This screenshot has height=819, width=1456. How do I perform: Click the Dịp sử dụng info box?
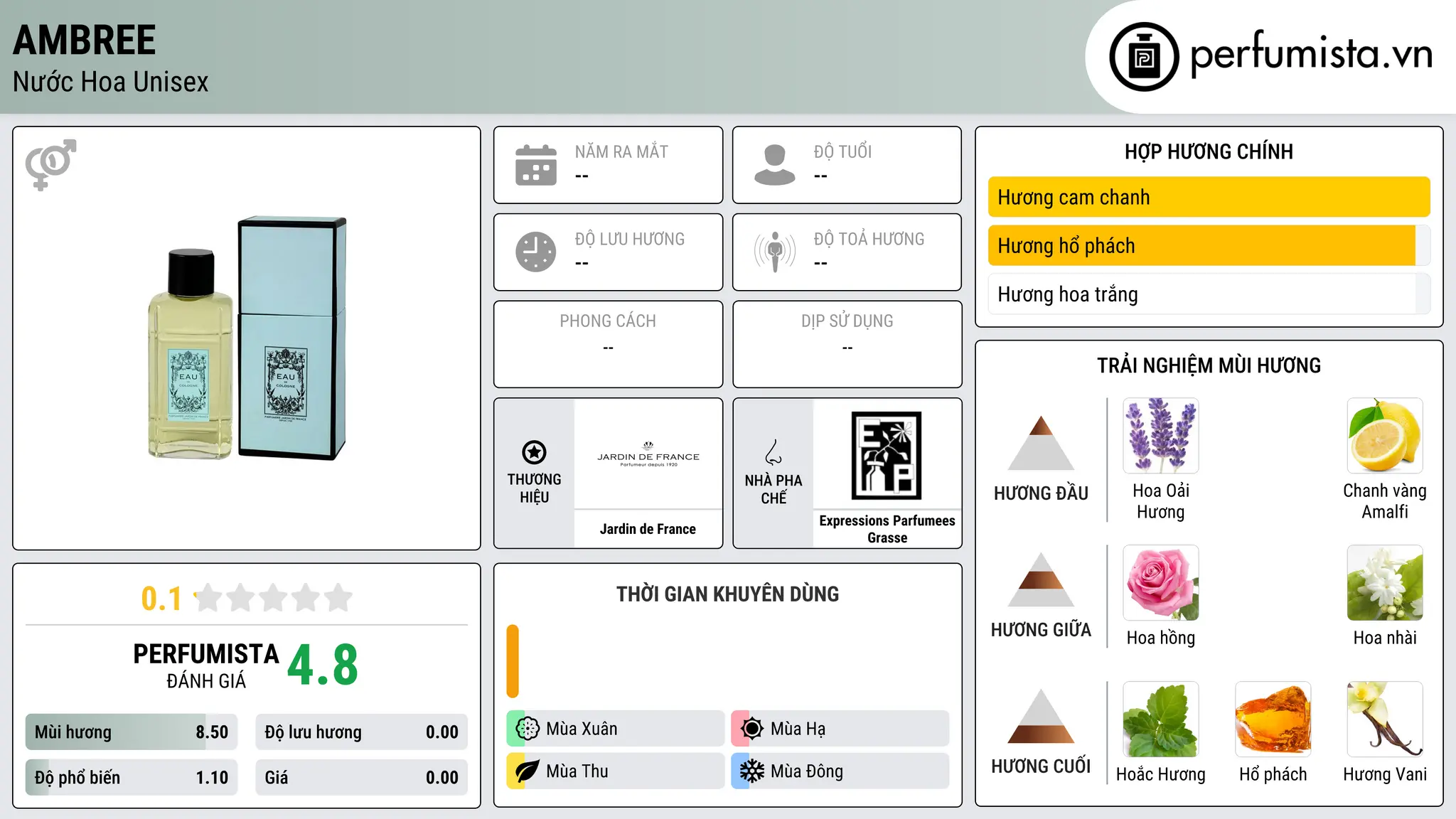[x=847, y=344]
